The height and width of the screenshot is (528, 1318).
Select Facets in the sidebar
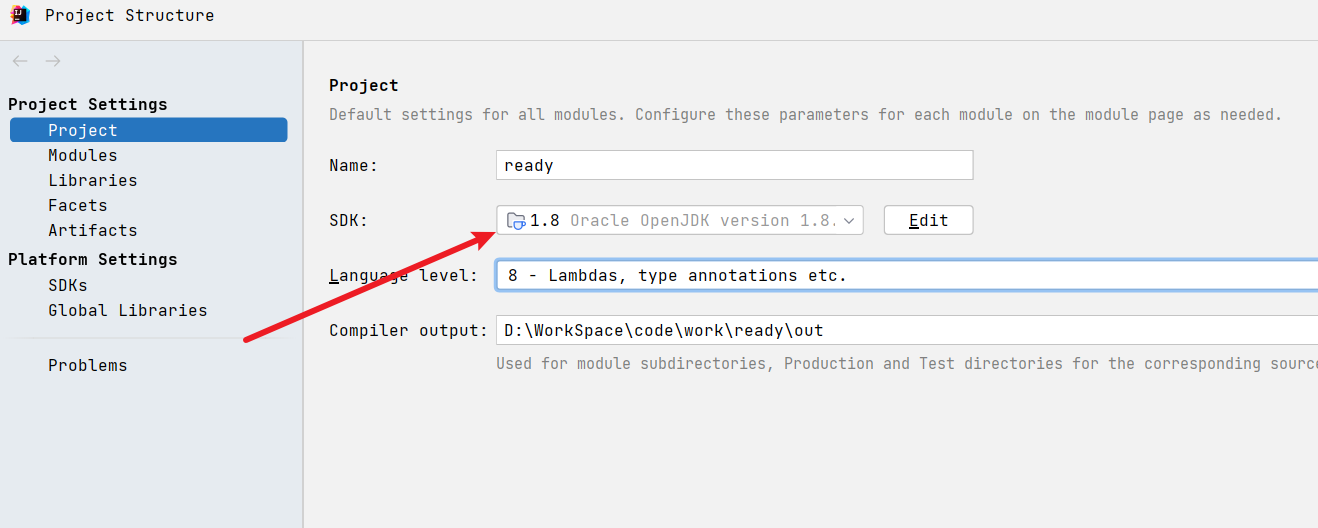point(78,205)
